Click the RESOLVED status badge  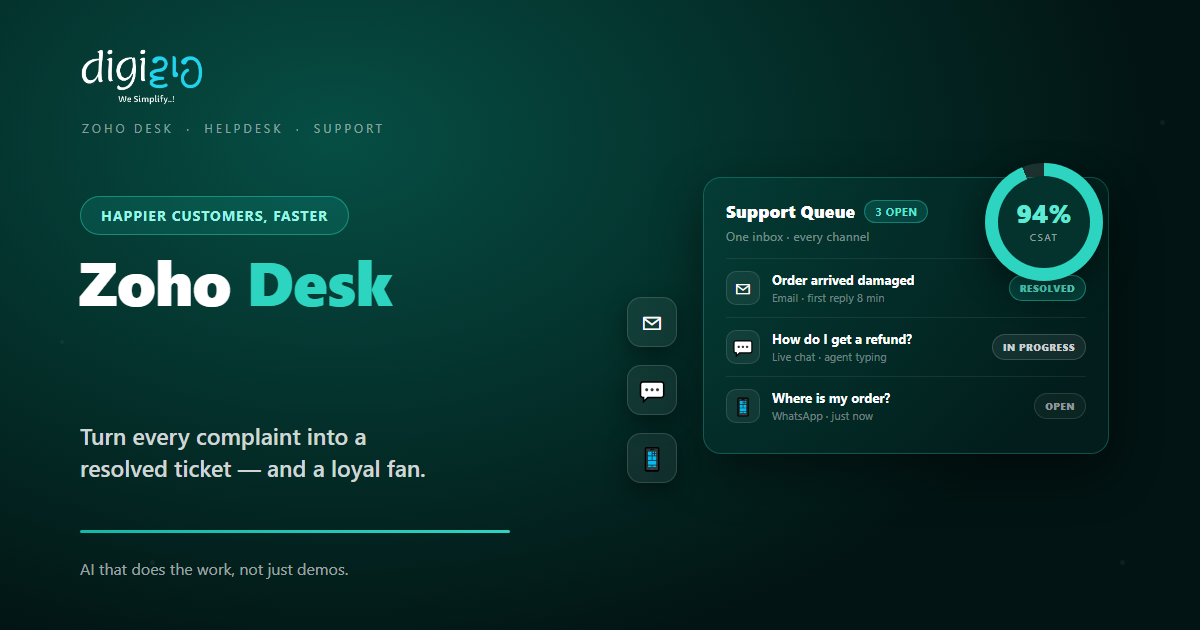click(1047, 288)
